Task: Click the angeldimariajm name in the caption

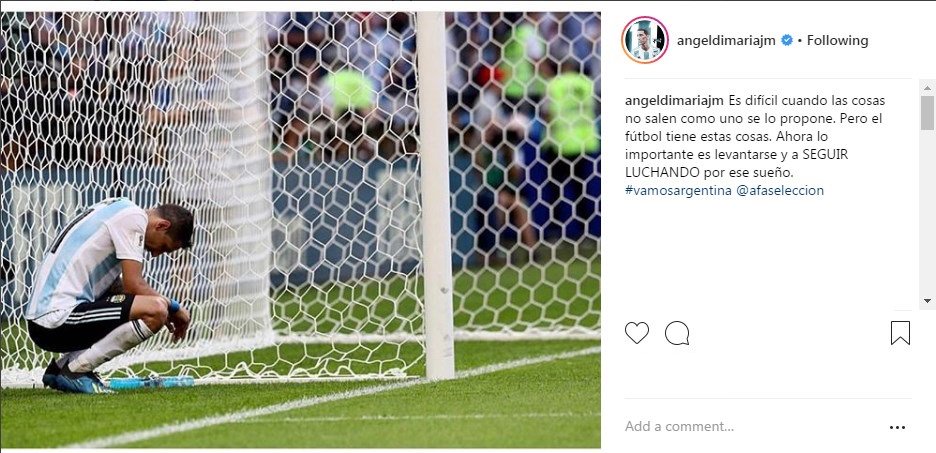Action: pos(675,100)
